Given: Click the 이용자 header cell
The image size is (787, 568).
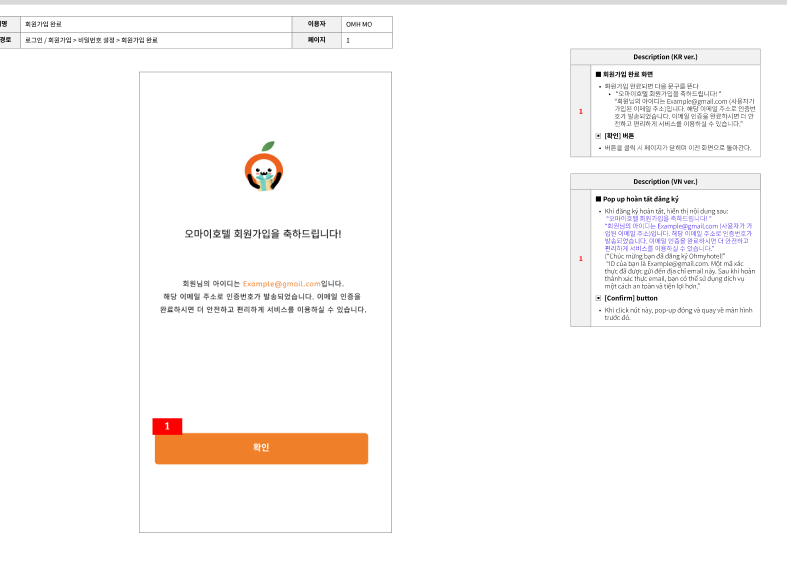Looking at the screenshot, I should click(x=317, y=24).
